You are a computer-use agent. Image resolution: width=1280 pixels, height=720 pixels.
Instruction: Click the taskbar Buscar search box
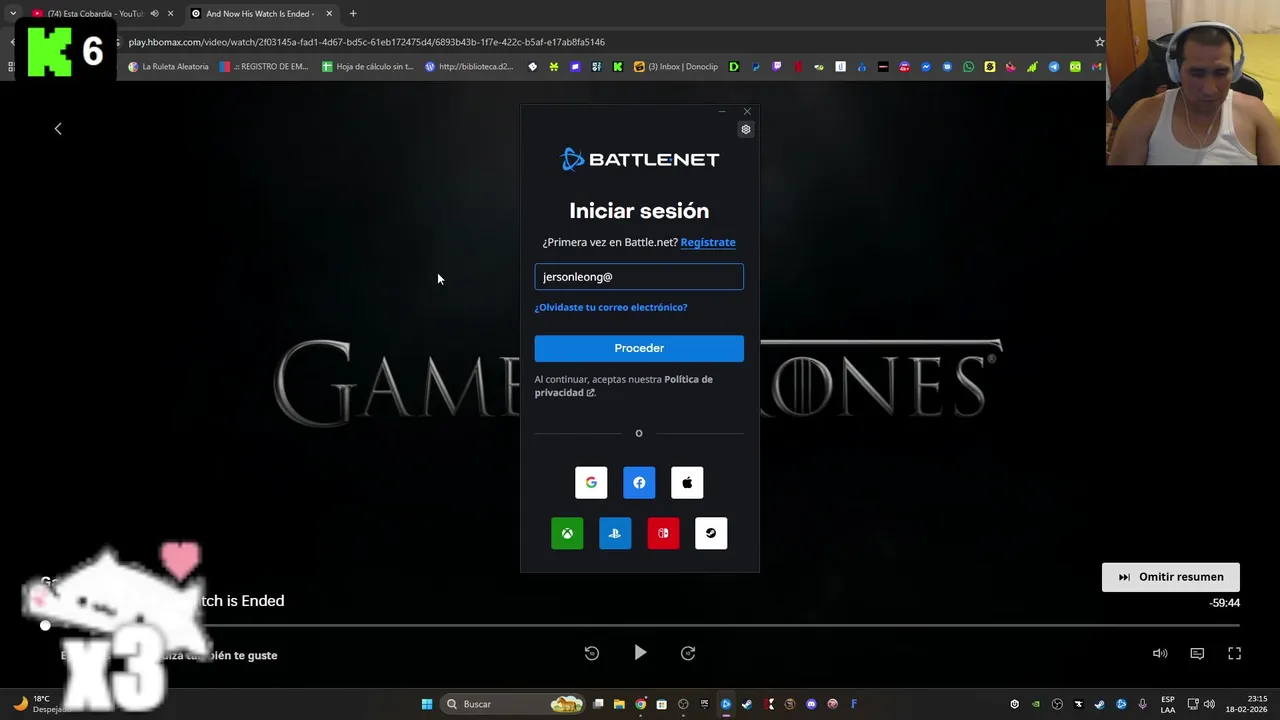[512, 704]
